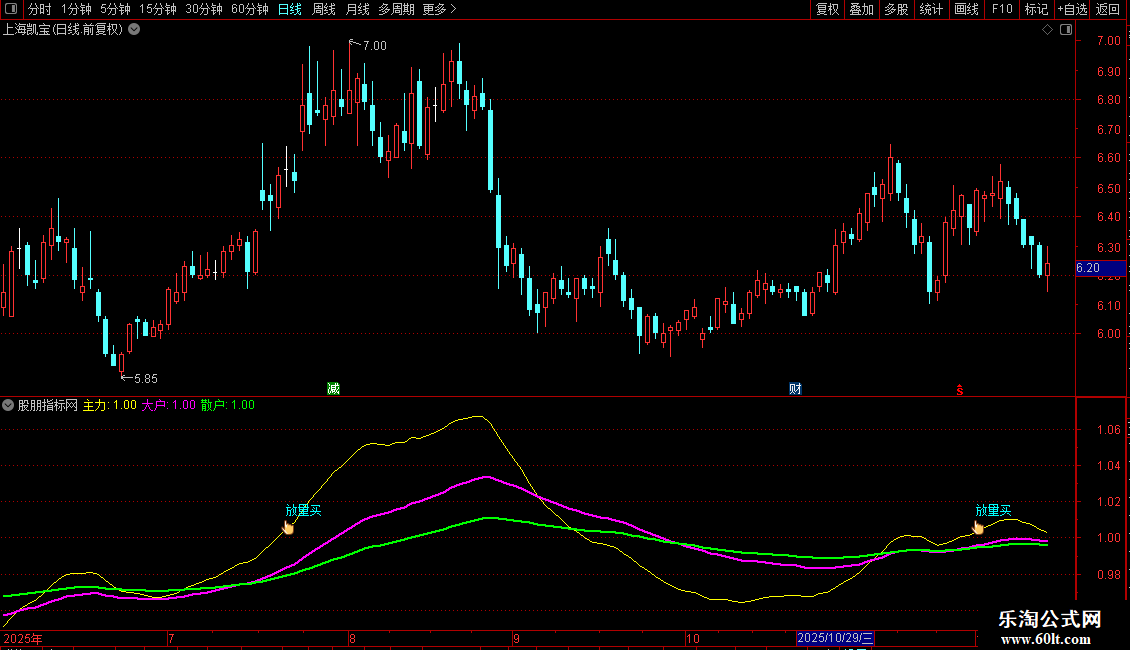Open the 画线 drawing tools
Image resolution: width=1130 pixels, height=650 pixels.
966,9
